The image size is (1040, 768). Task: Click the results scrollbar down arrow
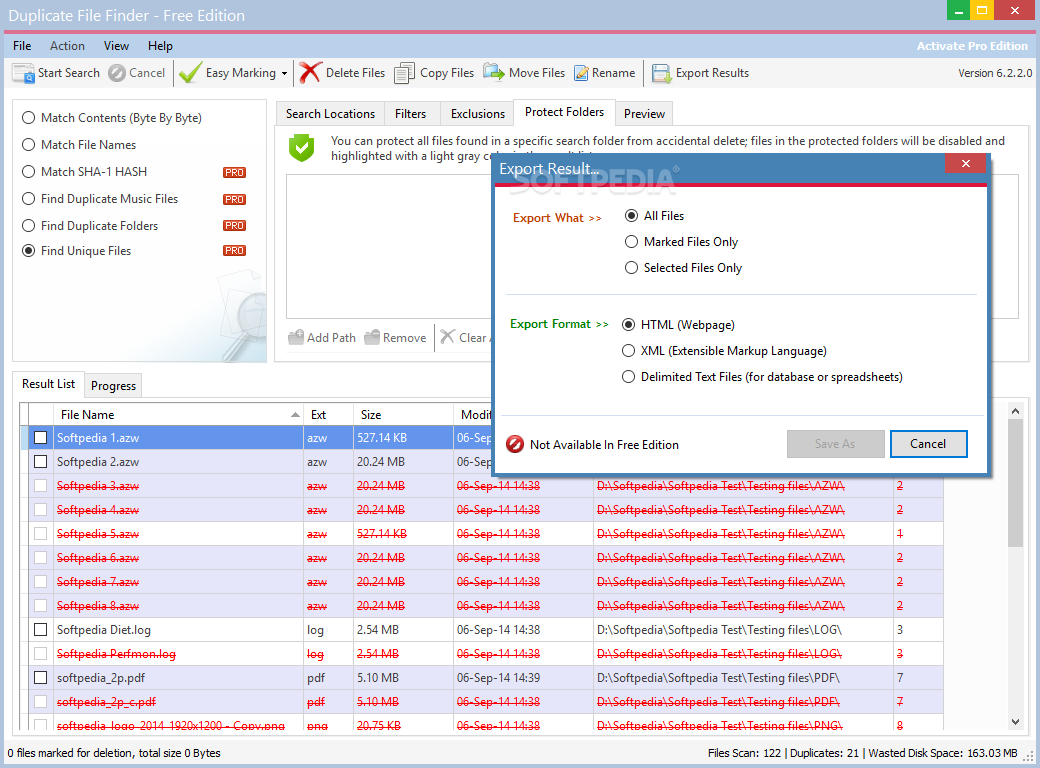click(x=1015, y=722)
